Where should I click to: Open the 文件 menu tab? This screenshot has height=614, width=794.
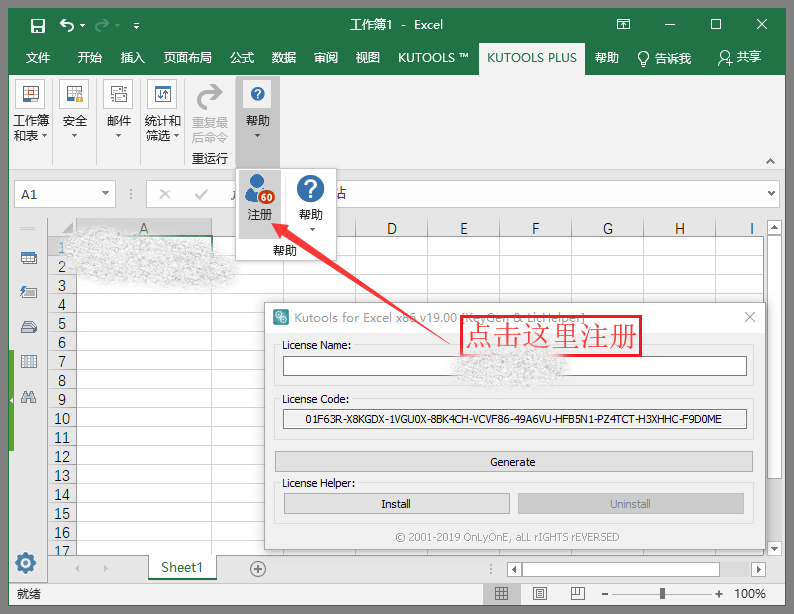click(x=38, y=58)
